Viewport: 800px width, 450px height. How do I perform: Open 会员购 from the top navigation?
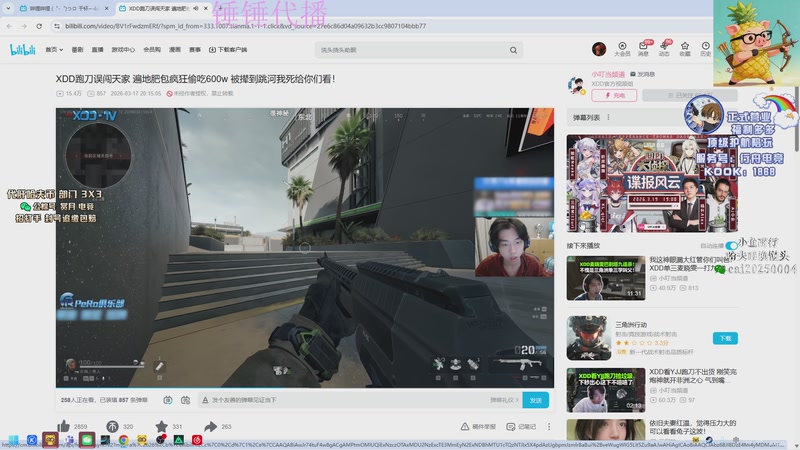pos(152,49)
